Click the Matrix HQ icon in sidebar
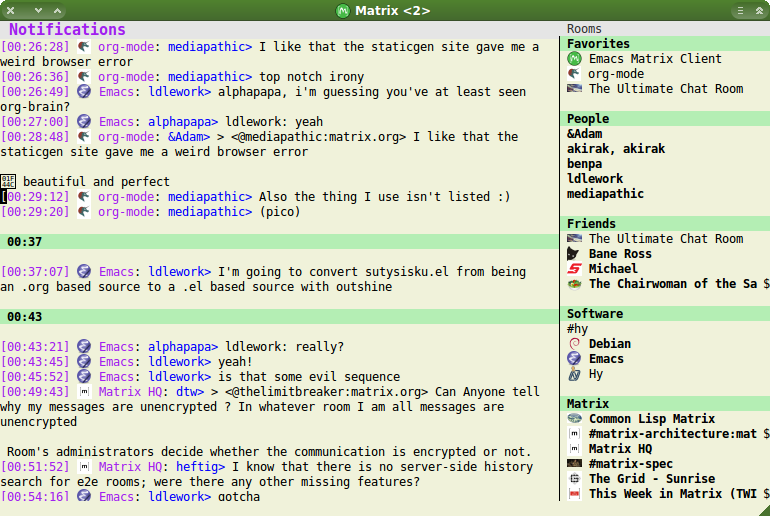 [574, 449]
